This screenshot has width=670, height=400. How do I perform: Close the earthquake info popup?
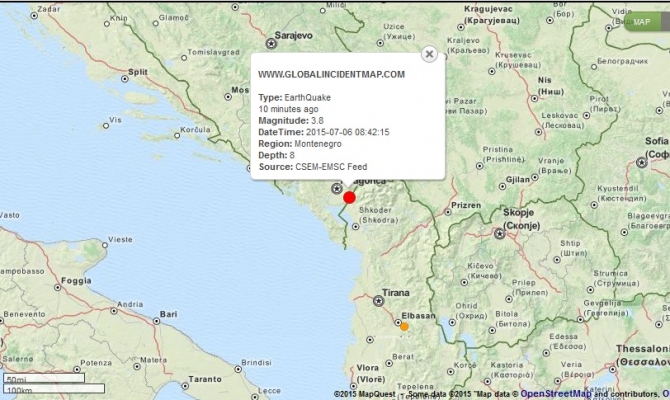click(x=429, y=54)
